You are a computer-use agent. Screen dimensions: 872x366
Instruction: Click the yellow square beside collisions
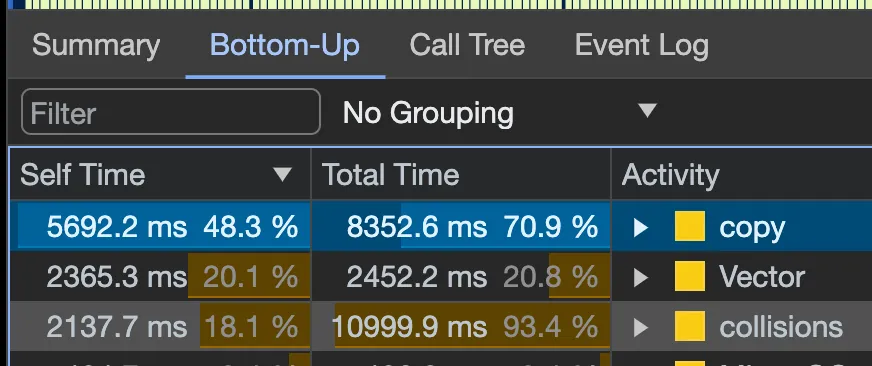690,327
